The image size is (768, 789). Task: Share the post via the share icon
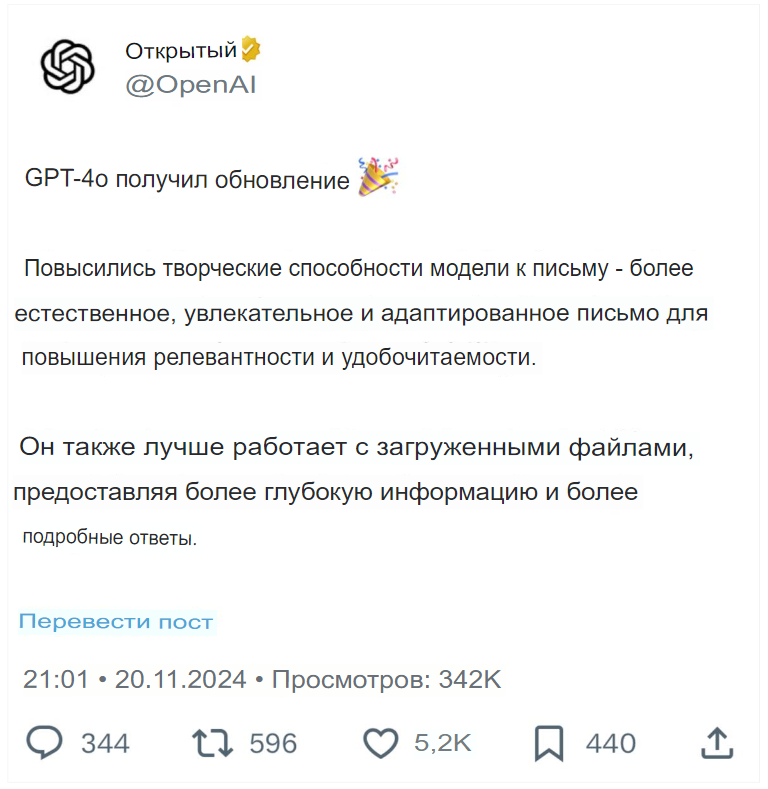(x=718, y=743)
